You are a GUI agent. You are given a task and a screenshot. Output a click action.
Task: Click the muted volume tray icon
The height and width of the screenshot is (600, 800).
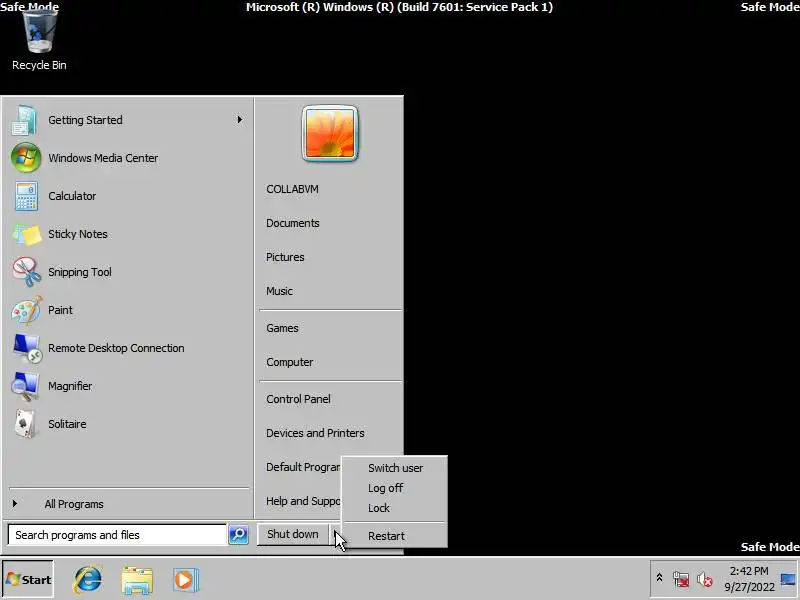pos(705,580)
